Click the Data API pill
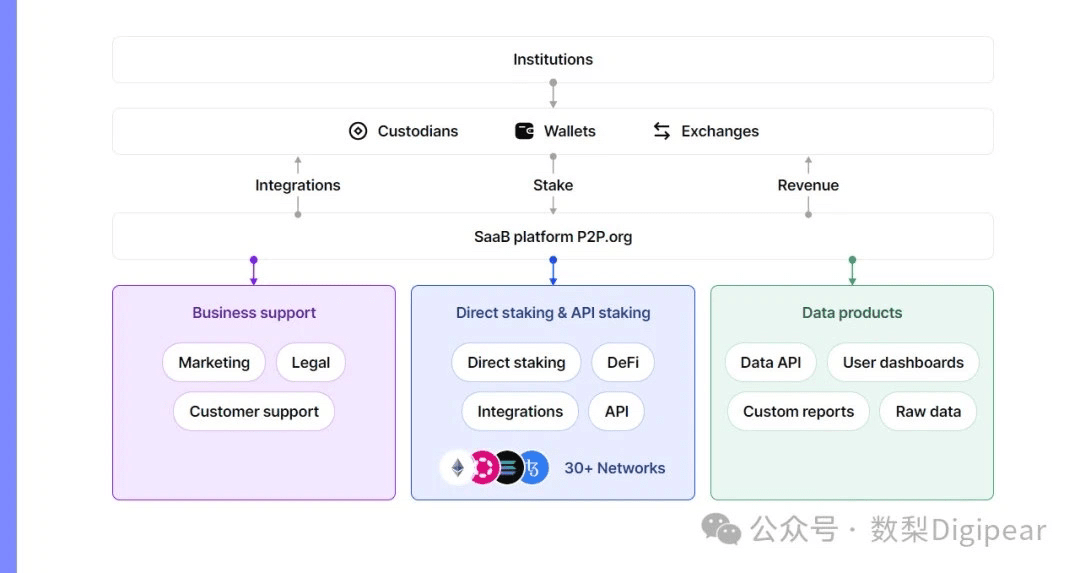 771,362
